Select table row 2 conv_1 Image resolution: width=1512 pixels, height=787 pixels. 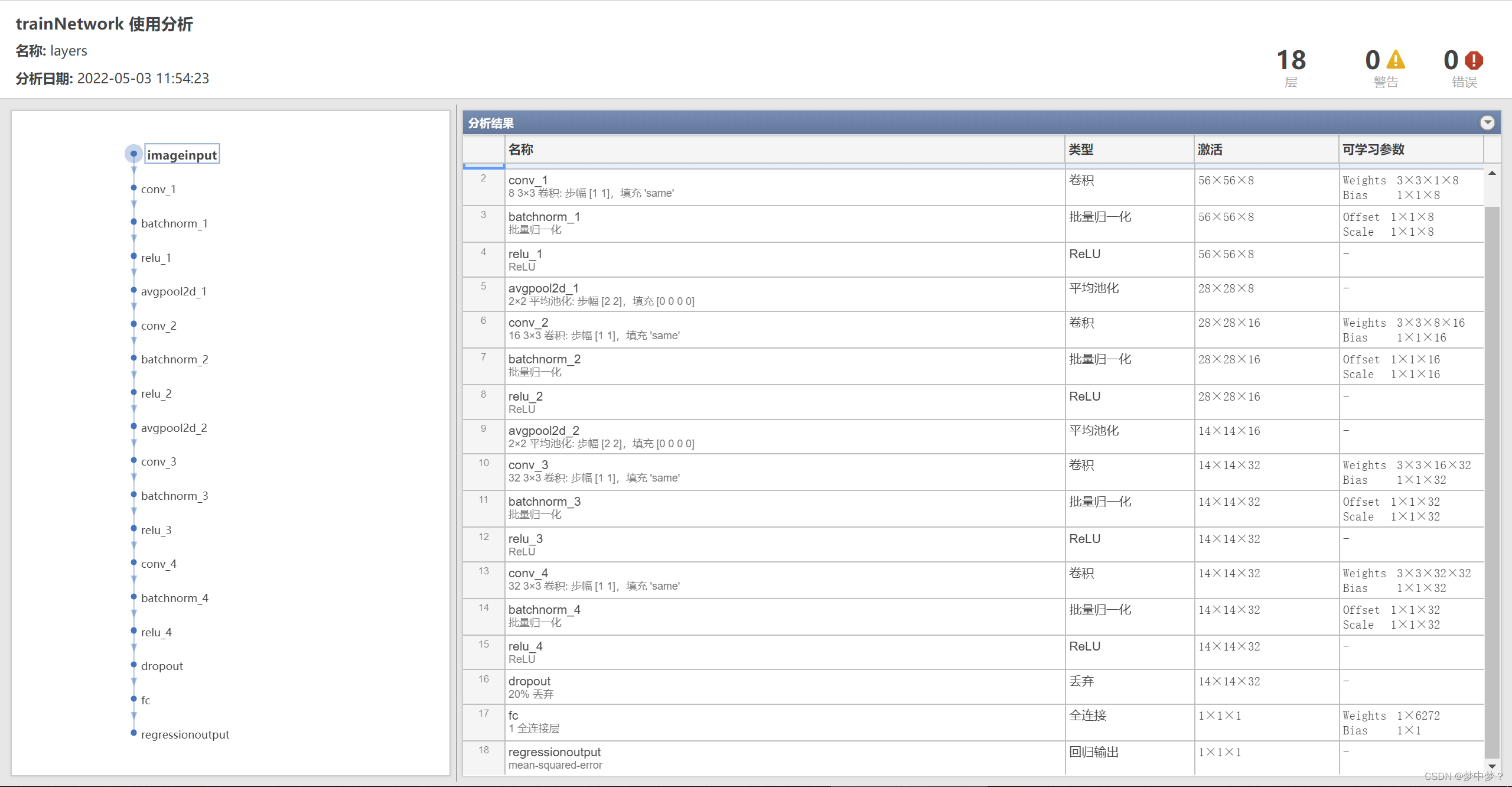[x=973, y=187]
